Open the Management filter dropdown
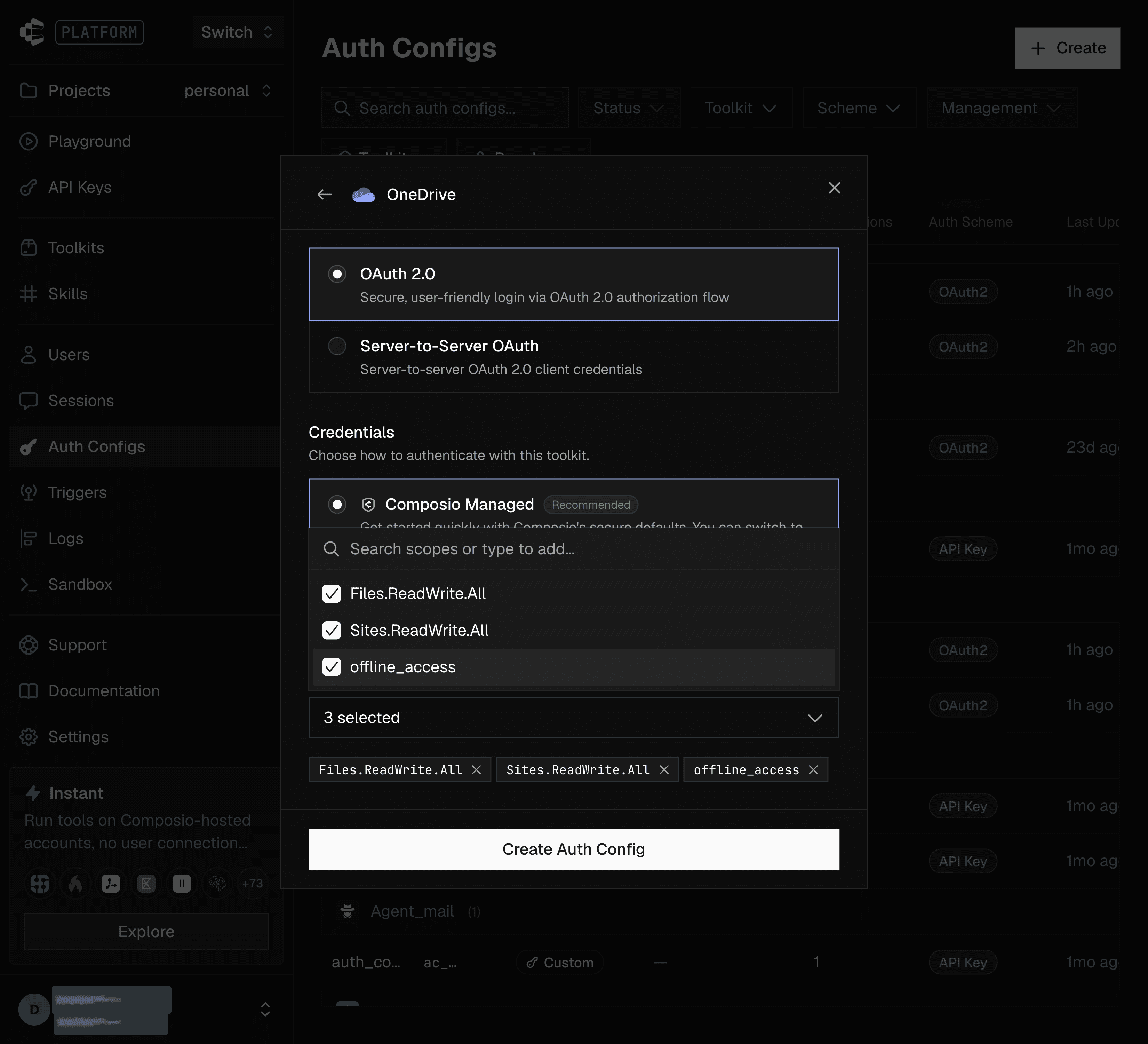Screen dimensions: 1148x1044 coord(1002,108)
